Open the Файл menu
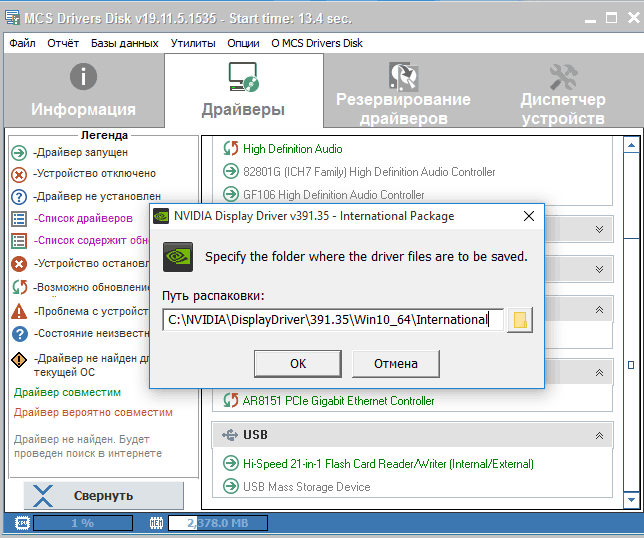The height and width of the screenshot is (538, 644). click(x=22, y=43)
